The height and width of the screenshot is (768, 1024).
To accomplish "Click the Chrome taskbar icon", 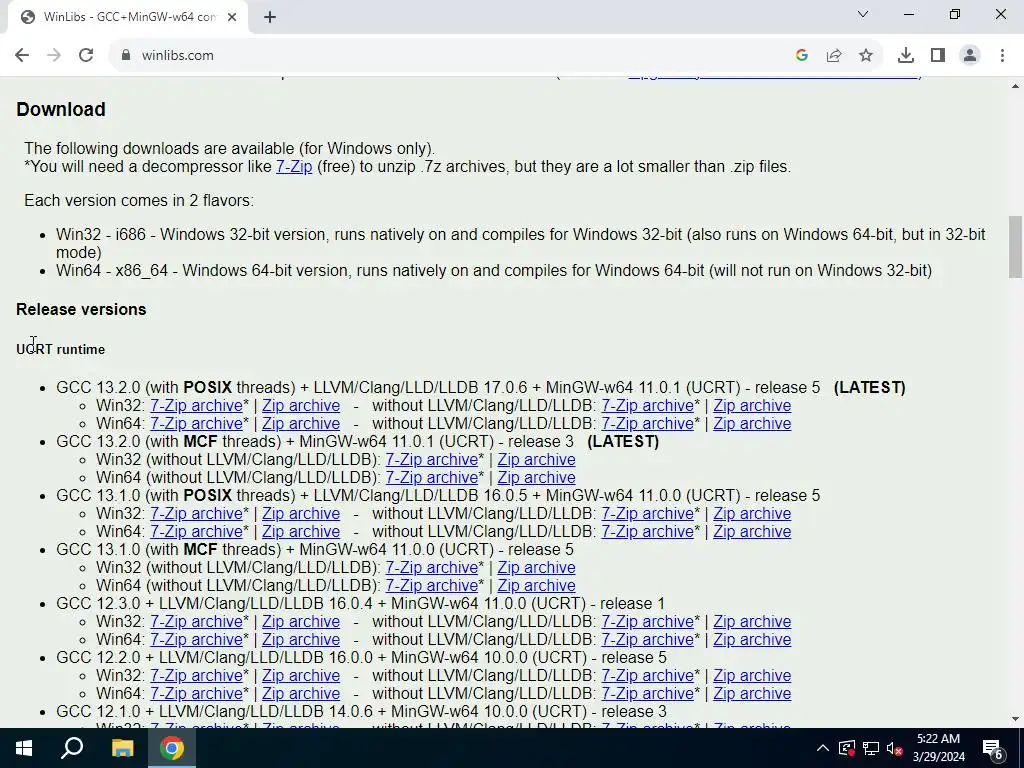I will click(172, 748).
